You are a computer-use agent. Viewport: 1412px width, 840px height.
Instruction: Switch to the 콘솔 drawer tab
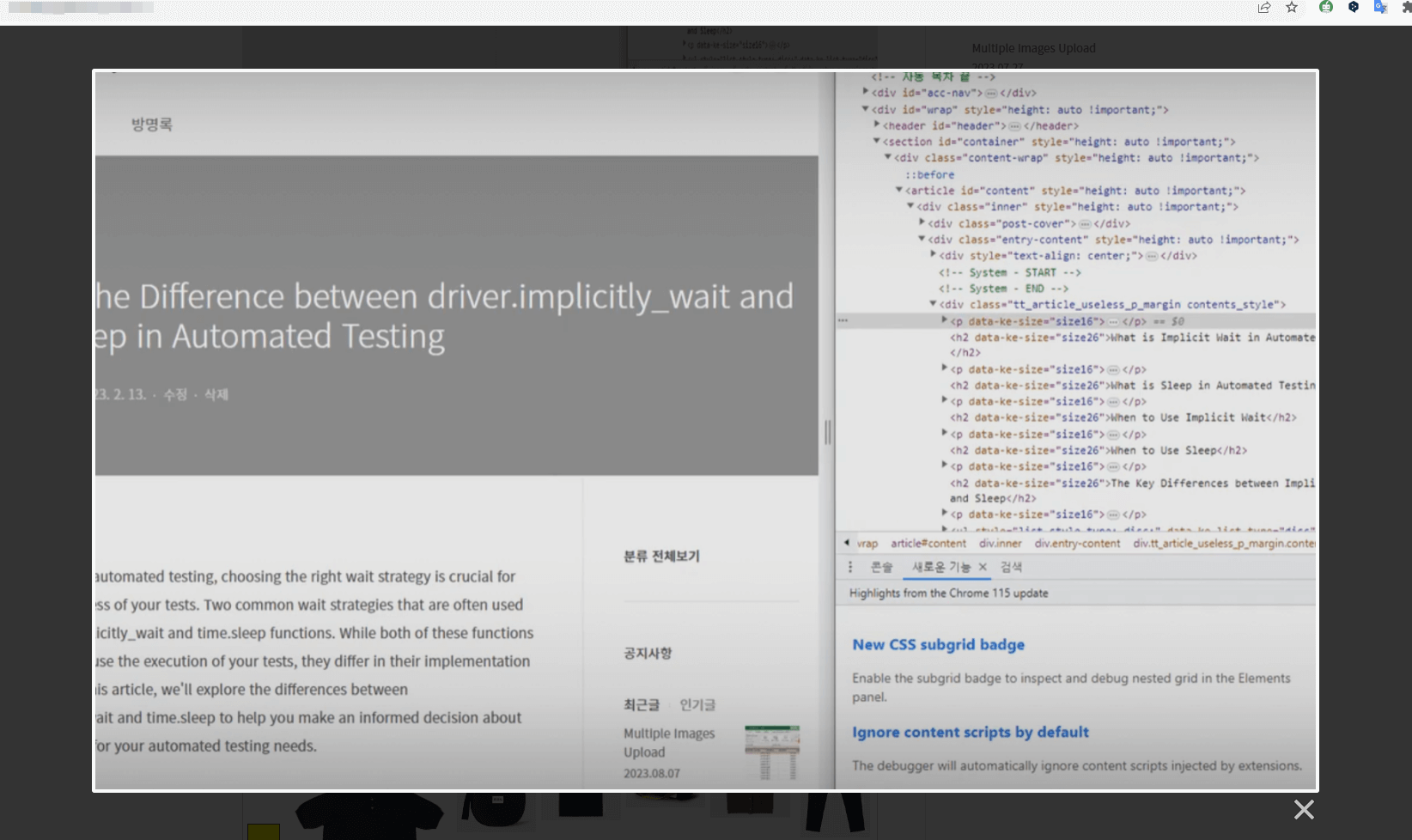click(x=882, y=567)
